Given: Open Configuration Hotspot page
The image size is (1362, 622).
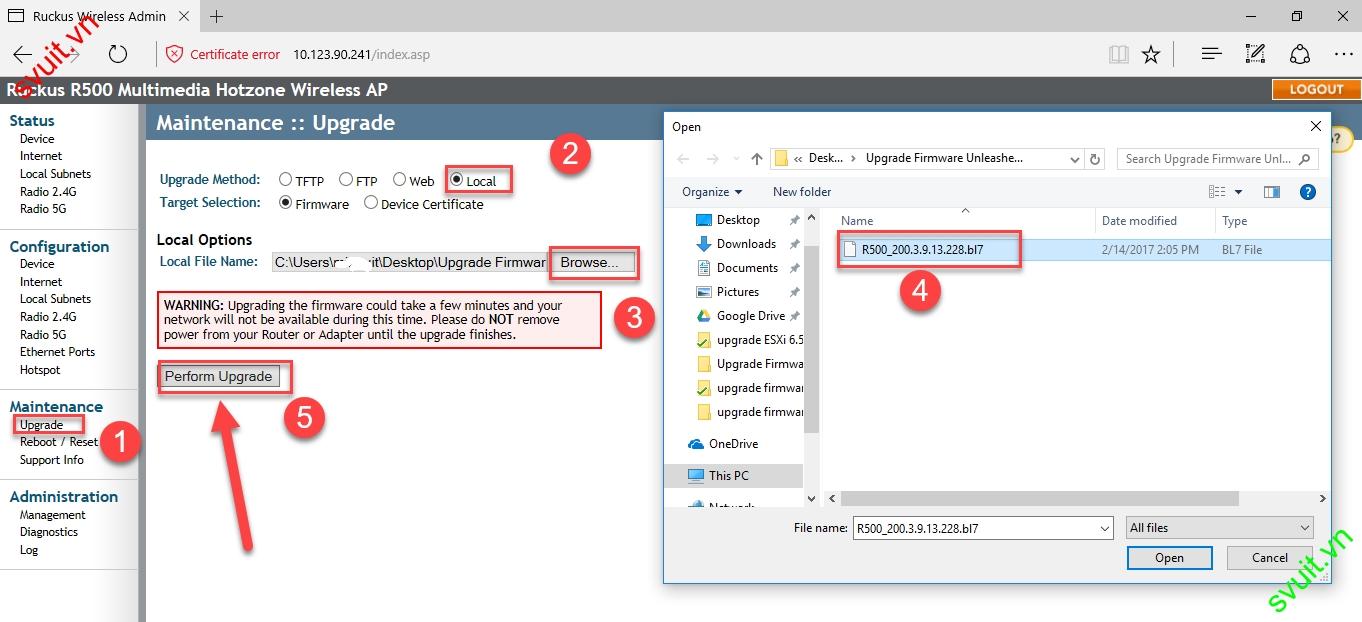Looking at the screenshot, I should pos(40,370).
